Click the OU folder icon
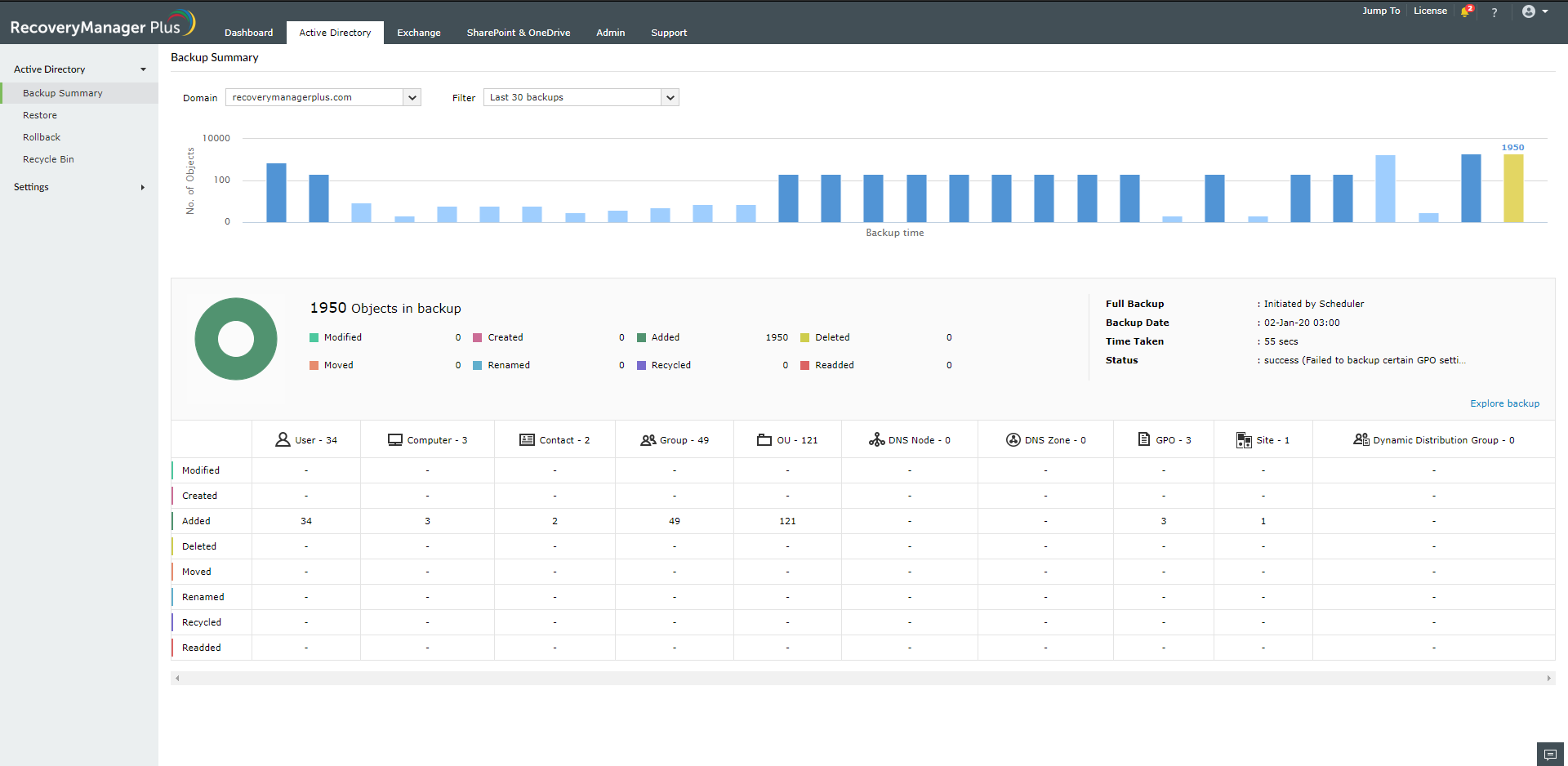This screenshot has width=1568, height=766. (x=764, y=440)
